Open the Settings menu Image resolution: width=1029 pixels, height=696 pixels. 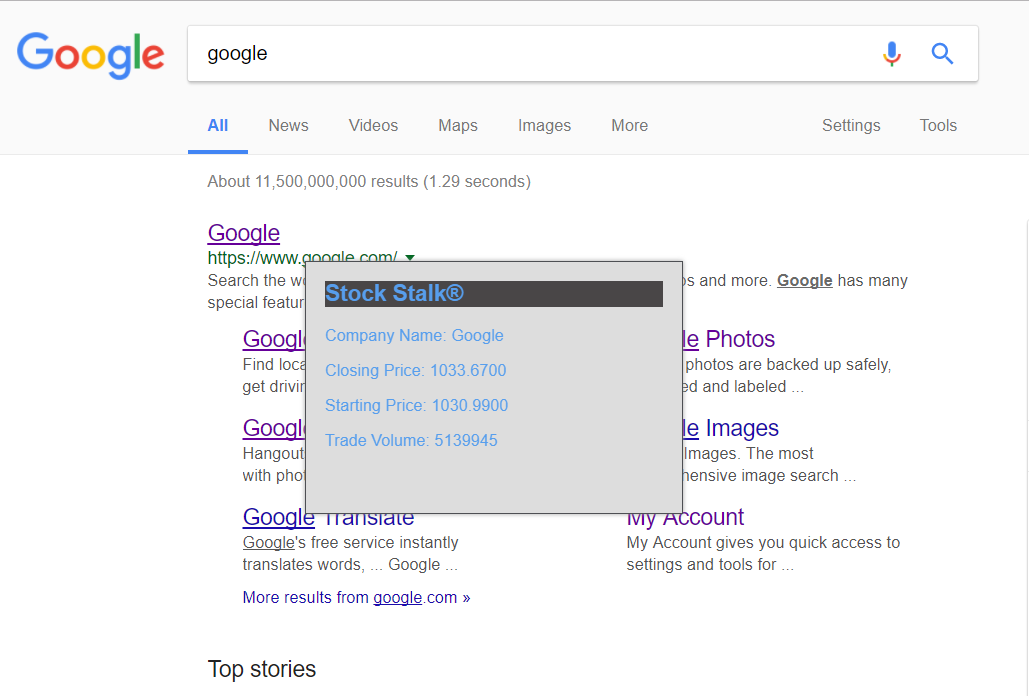(851, 125)
